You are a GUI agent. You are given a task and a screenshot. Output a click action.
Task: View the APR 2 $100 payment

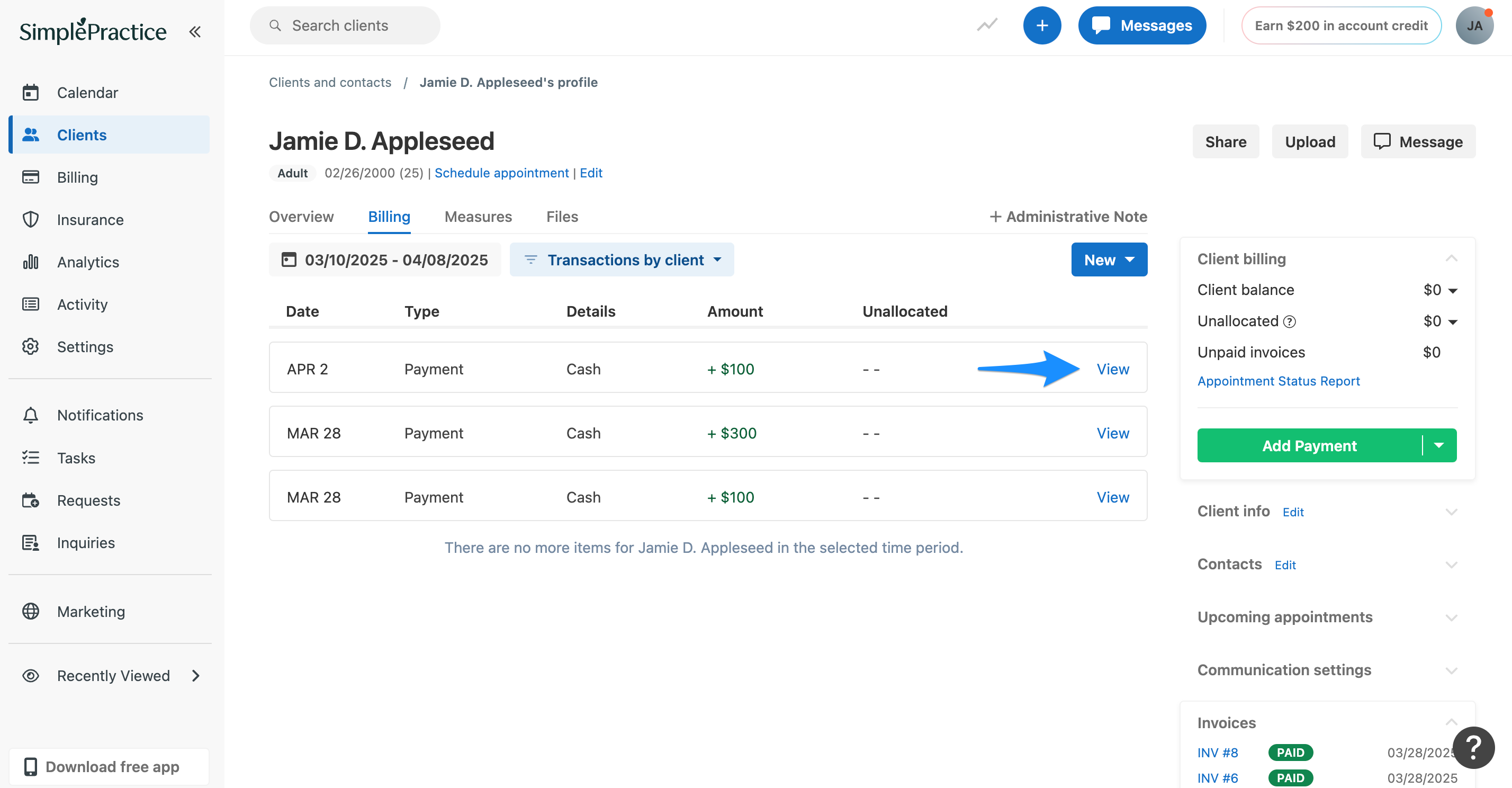point(1112,369)
